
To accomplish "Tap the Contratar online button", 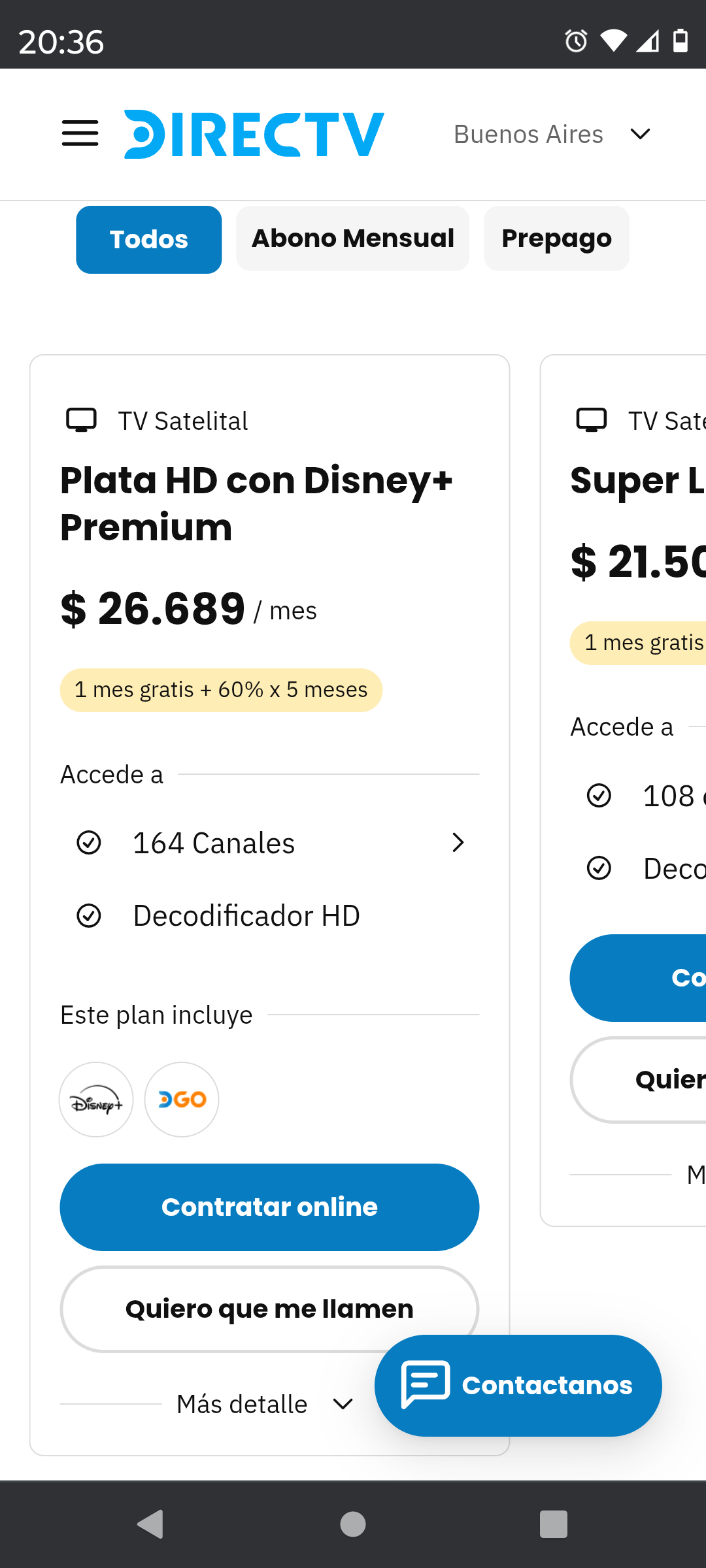I will [269, 1207].
